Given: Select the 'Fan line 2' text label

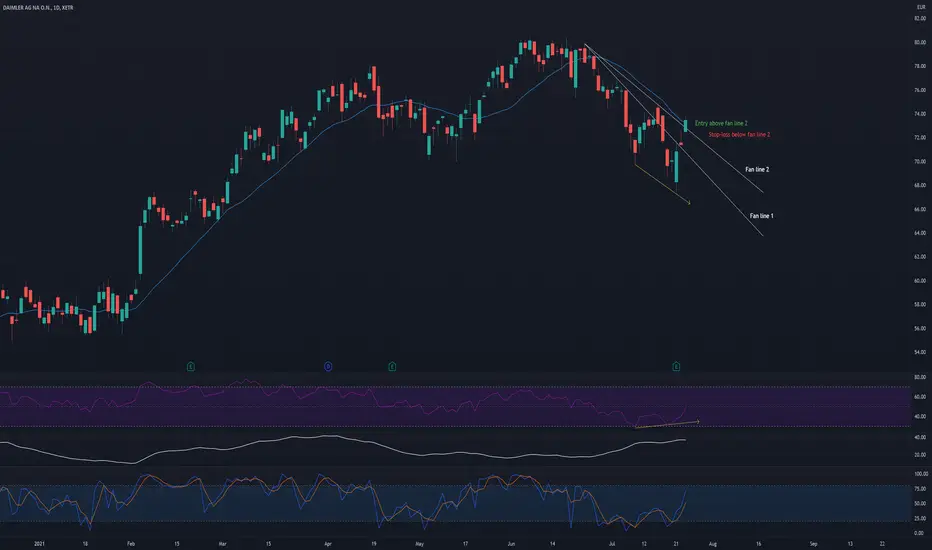Looking at the screenshot, I should pos(757,169).
